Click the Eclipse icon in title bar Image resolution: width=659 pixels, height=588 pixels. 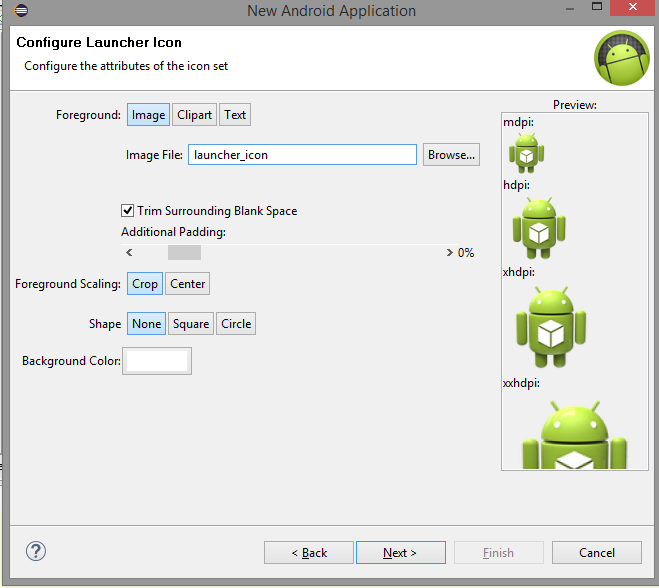pos(21,10)
